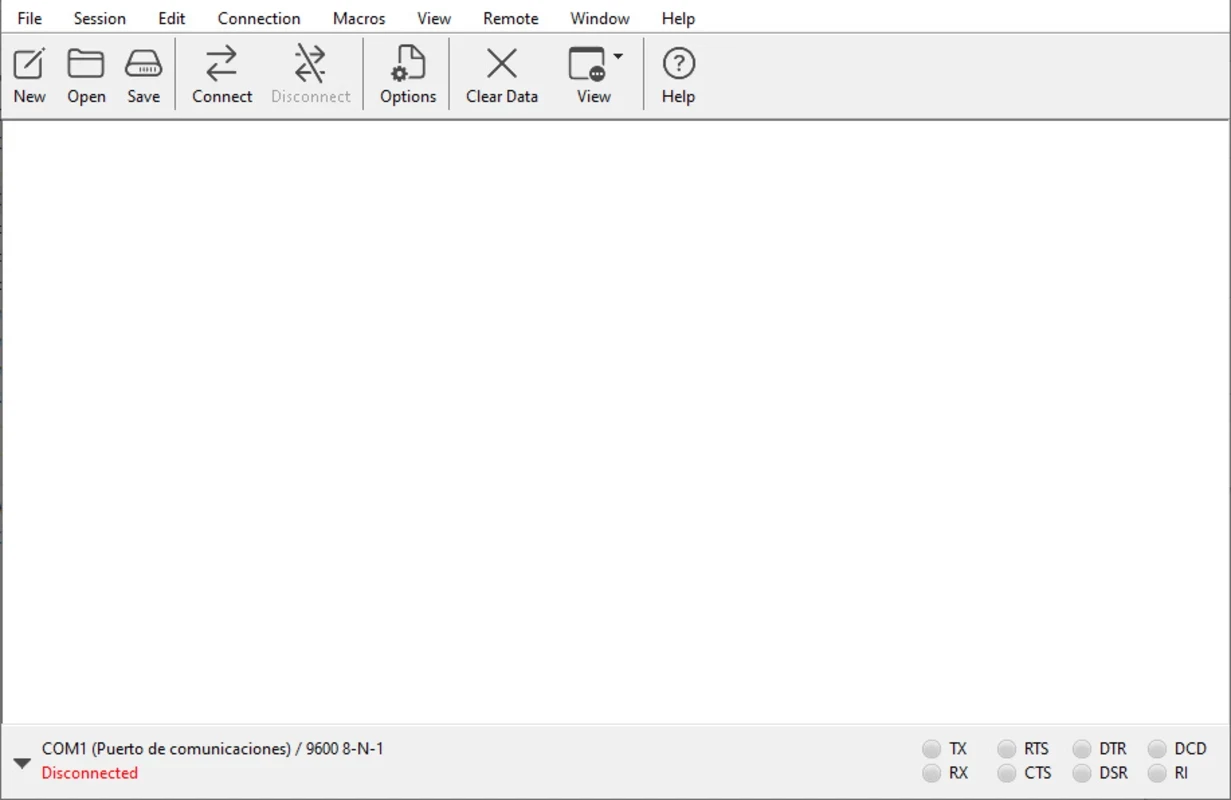Viewport: 1231px width, 800px height.
Task: Open the Options settings icon
Action: tap(408, 75)
